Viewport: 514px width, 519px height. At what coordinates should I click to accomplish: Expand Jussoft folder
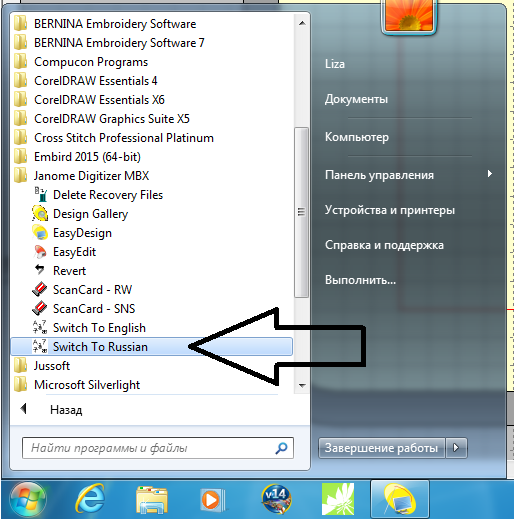(42, 366)
